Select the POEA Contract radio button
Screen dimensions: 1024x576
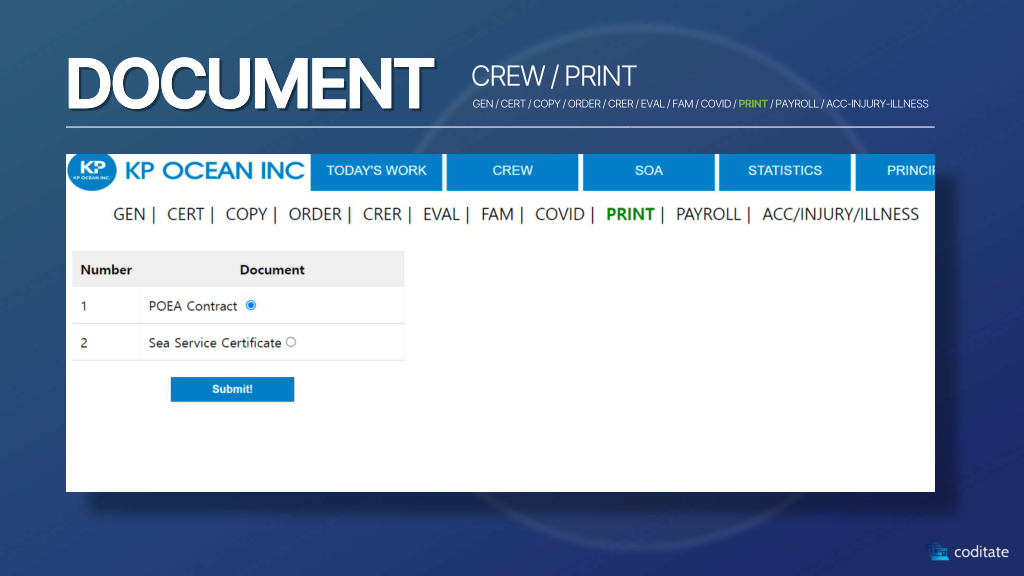click(x=250, y=305)
